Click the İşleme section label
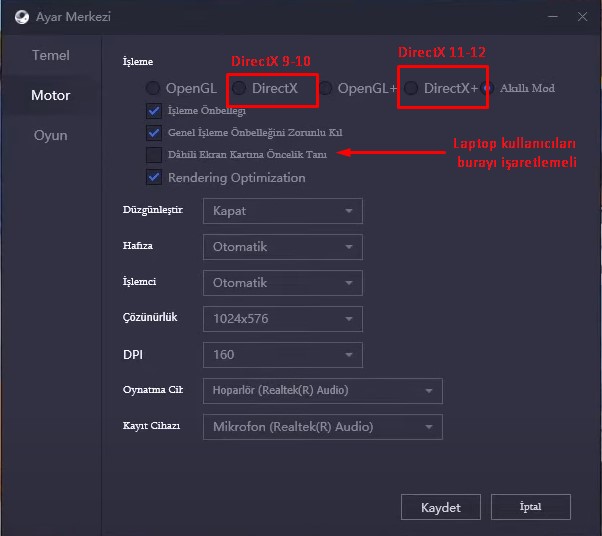The width and height of the screenshot is (602, 536). [x=138, y=61]
